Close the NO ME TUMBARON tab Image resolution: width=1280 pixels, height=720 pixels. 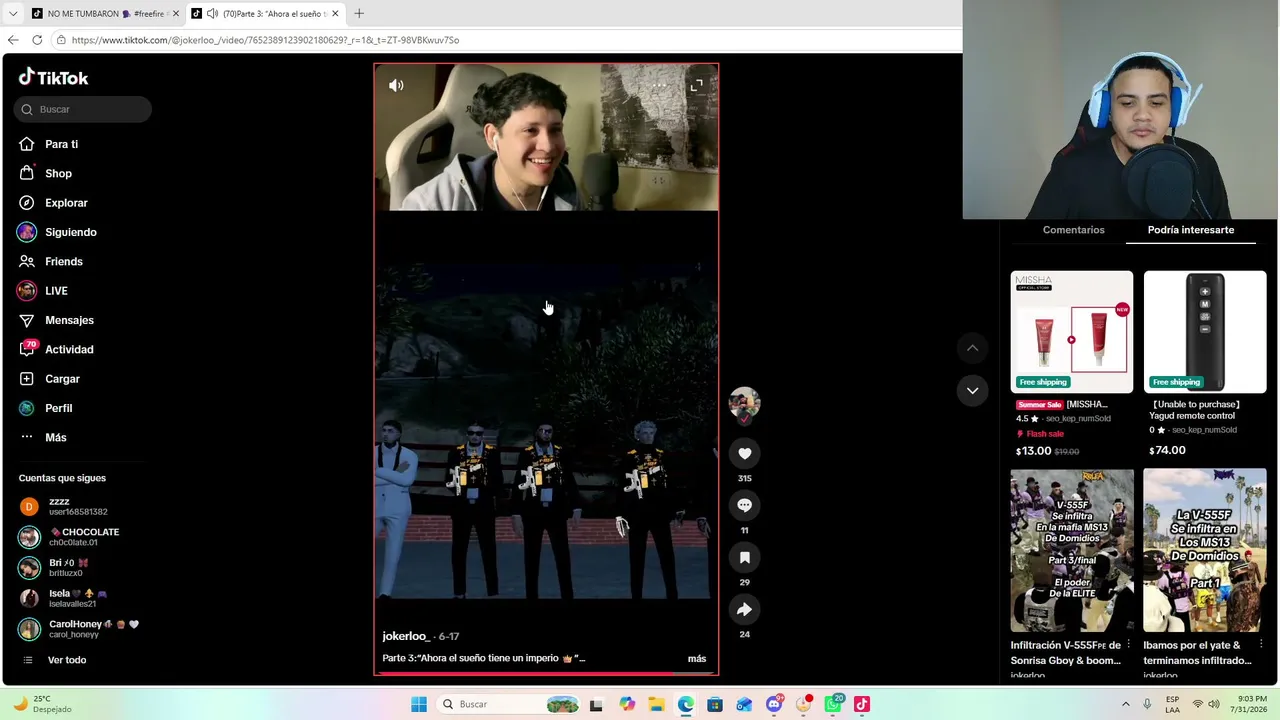tap(175, 14)
